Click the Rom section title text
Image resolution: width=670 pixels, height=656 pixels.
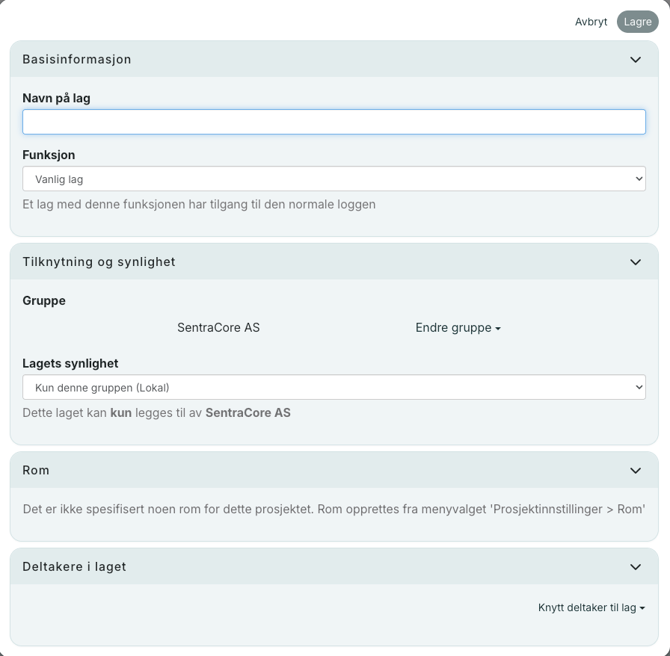click(x=36, y=471)
